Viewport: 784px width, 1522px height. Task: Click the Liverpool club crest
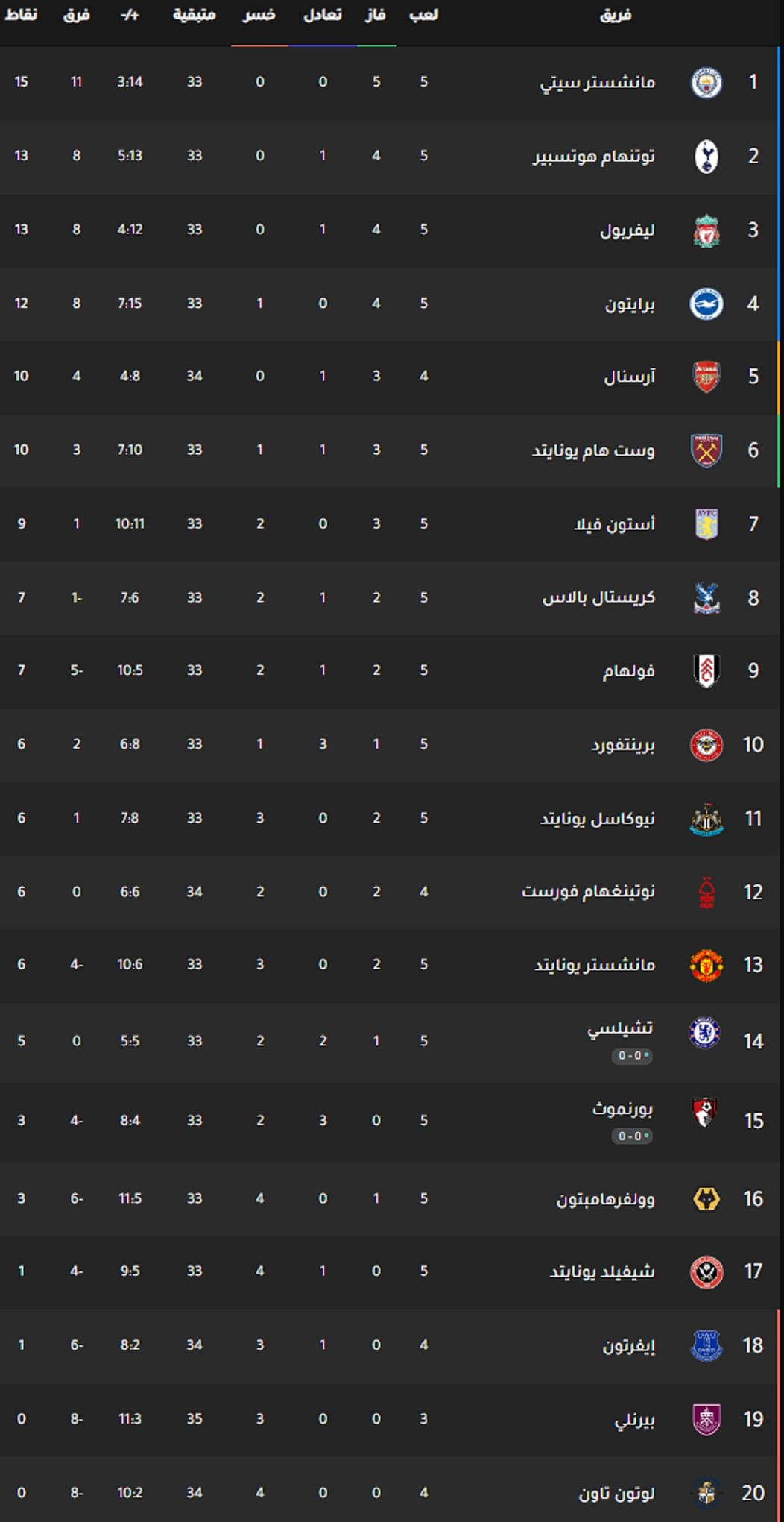click(706, 230)
